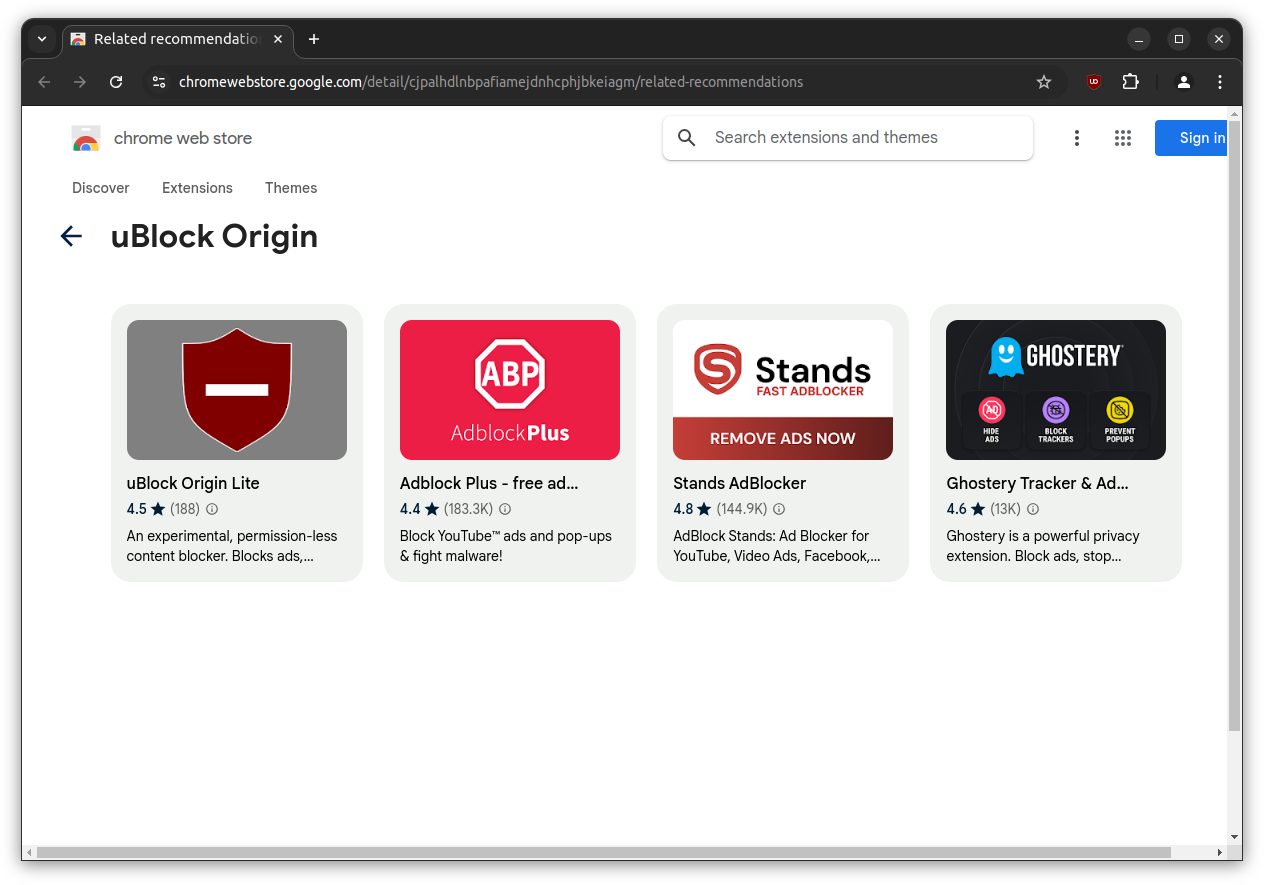This screenshot has height=885, width=1264.
Task: Show rating details for uBlock Origin Lite
Action: click(x=211, y=509)
